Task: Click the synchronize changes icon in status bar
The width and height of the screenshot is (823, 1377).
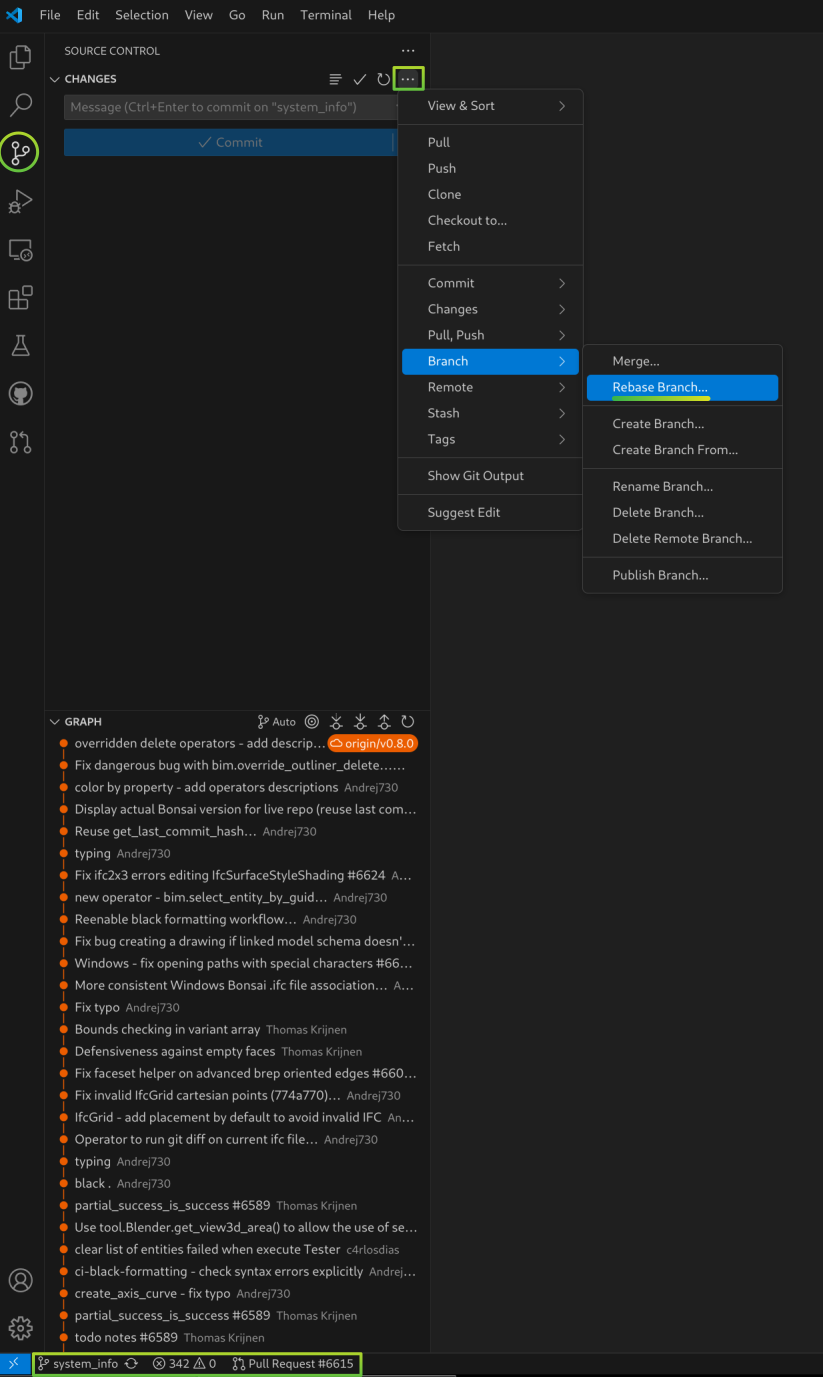Action: (131, 1363)
